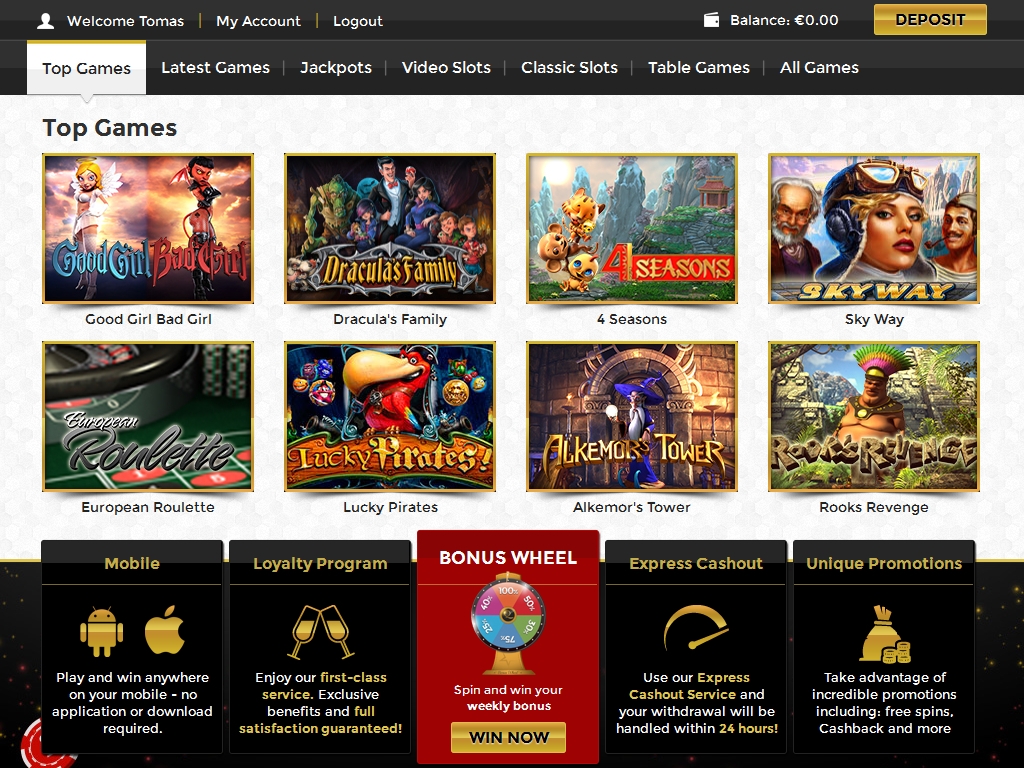Click the champagne glasses Loyalty icon
Screen dimensions: 1024x768
(320, 630)
